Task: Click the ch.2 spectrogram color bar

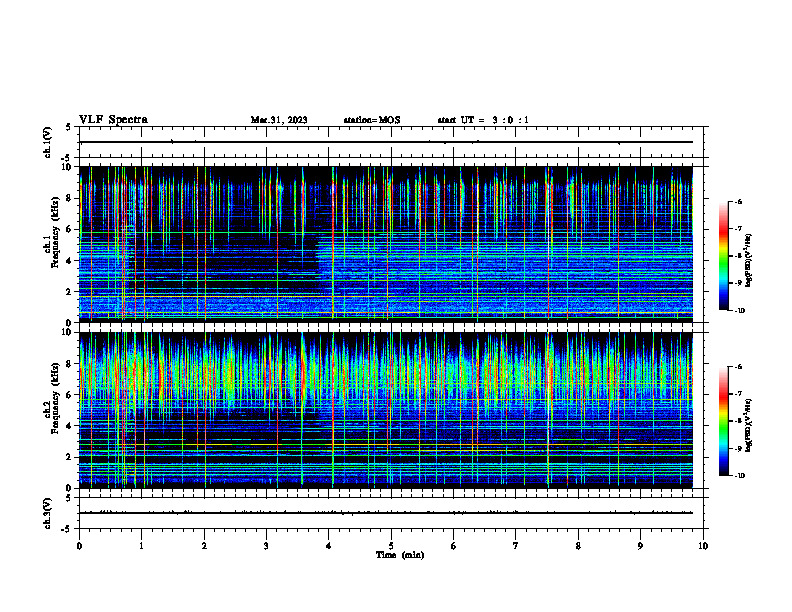Action: 723,421
